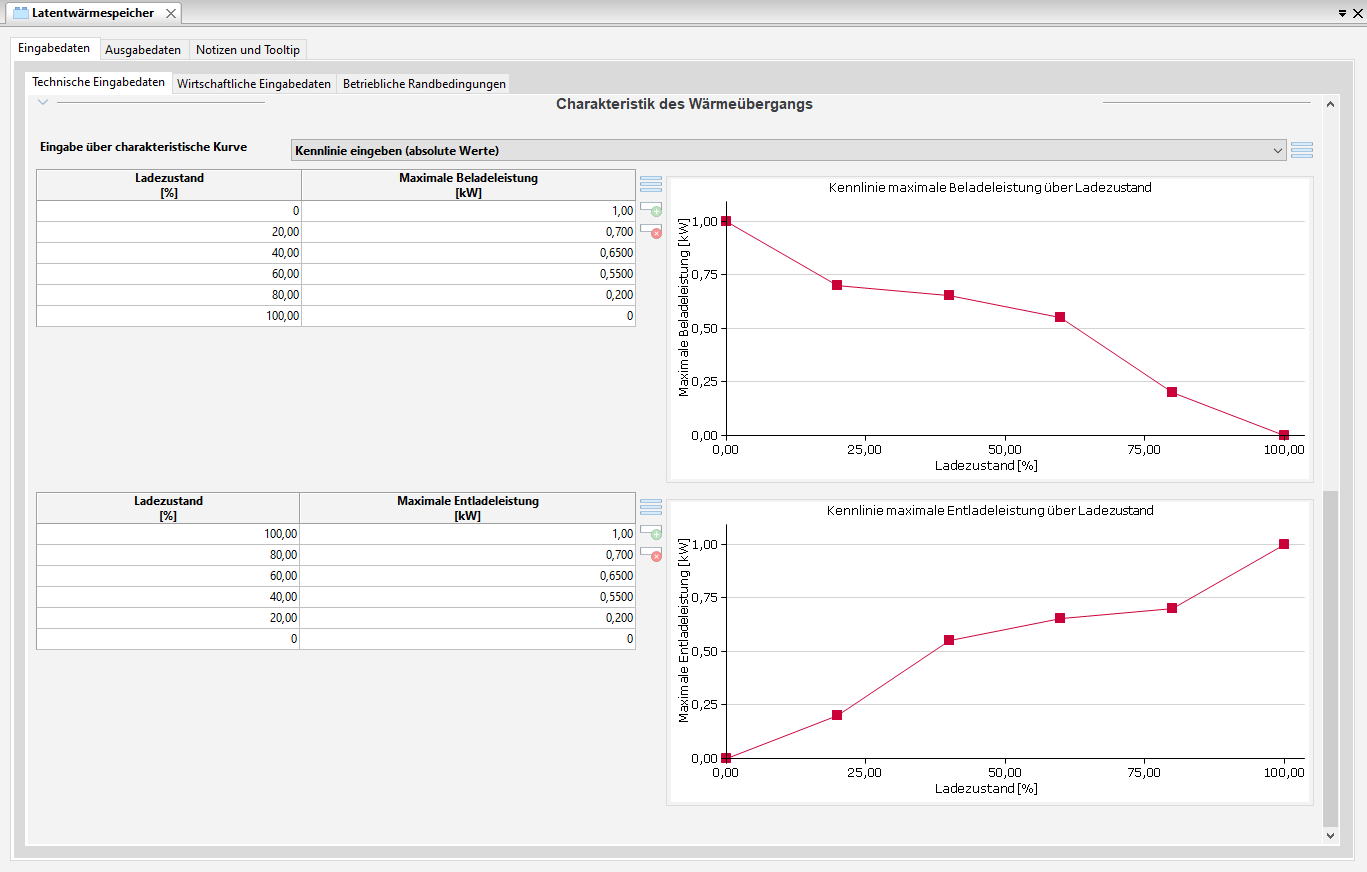
Task: Switch to the Ausgabedaten tab
Action: pyautogui.click(x=143, y=50)
